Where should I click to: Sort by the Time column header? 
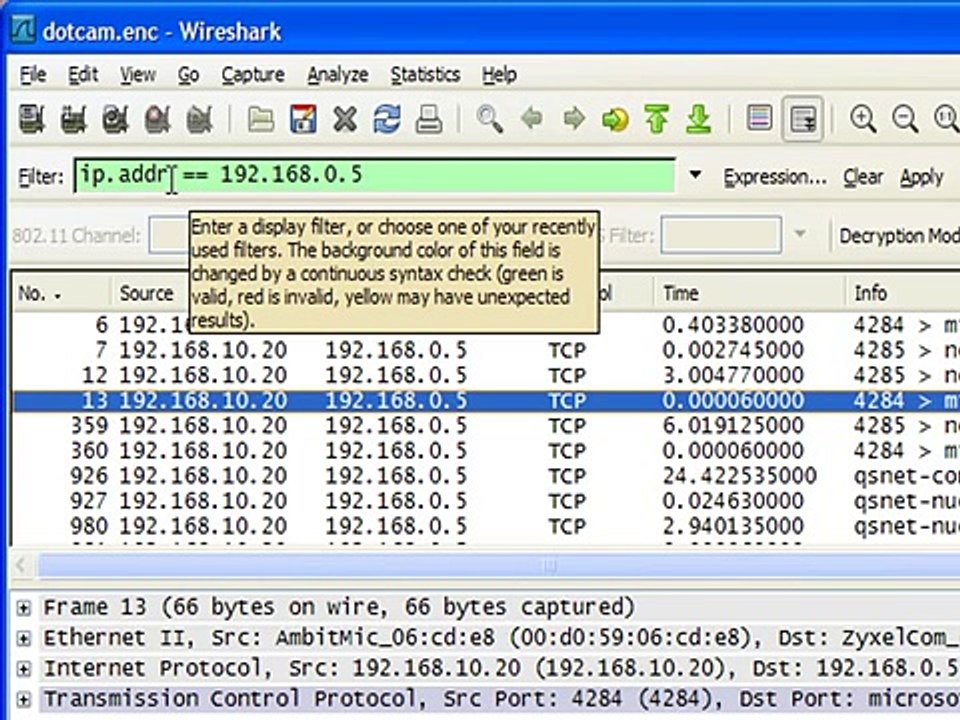point(749,293)
